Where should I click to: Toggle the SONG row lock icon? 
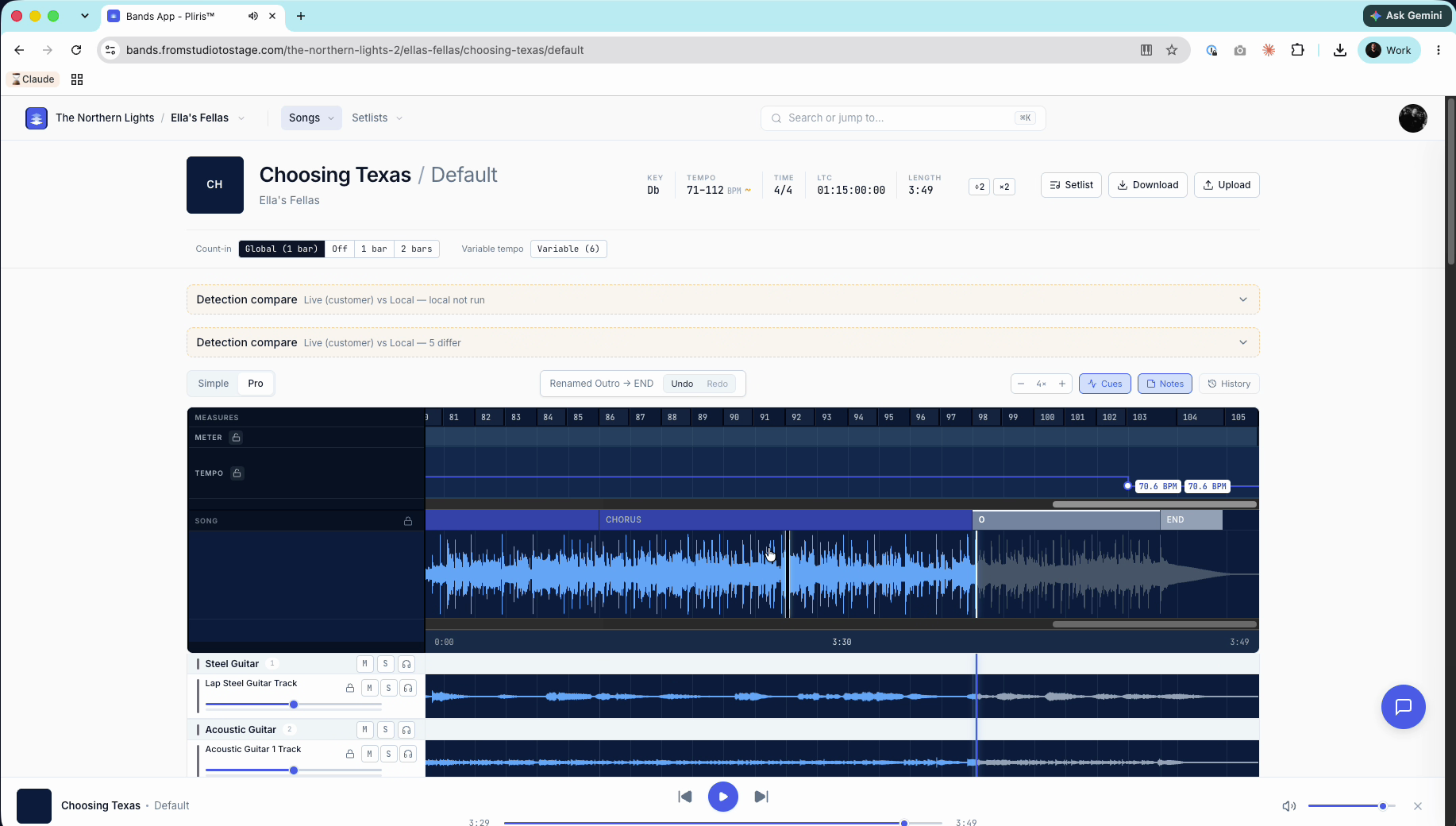coord(408,521)
